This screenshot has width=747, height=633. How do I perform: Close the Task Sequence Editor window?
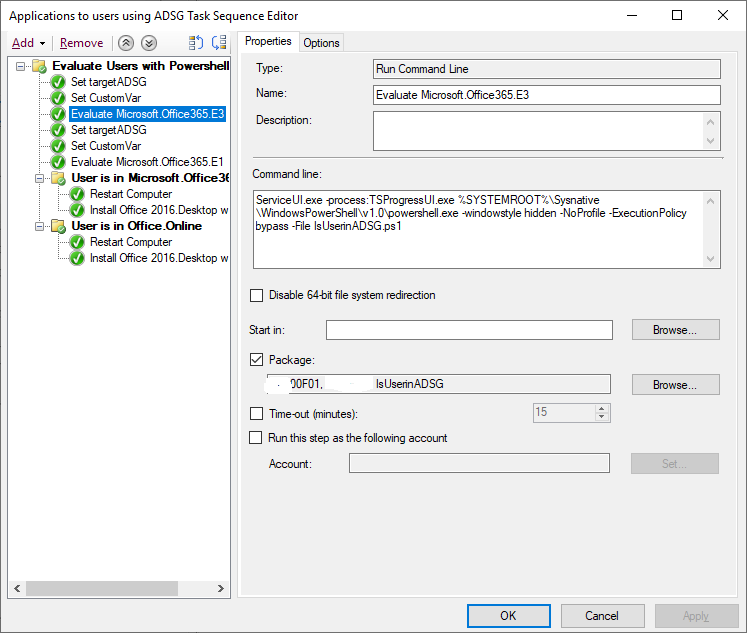(x=723, y=15)
